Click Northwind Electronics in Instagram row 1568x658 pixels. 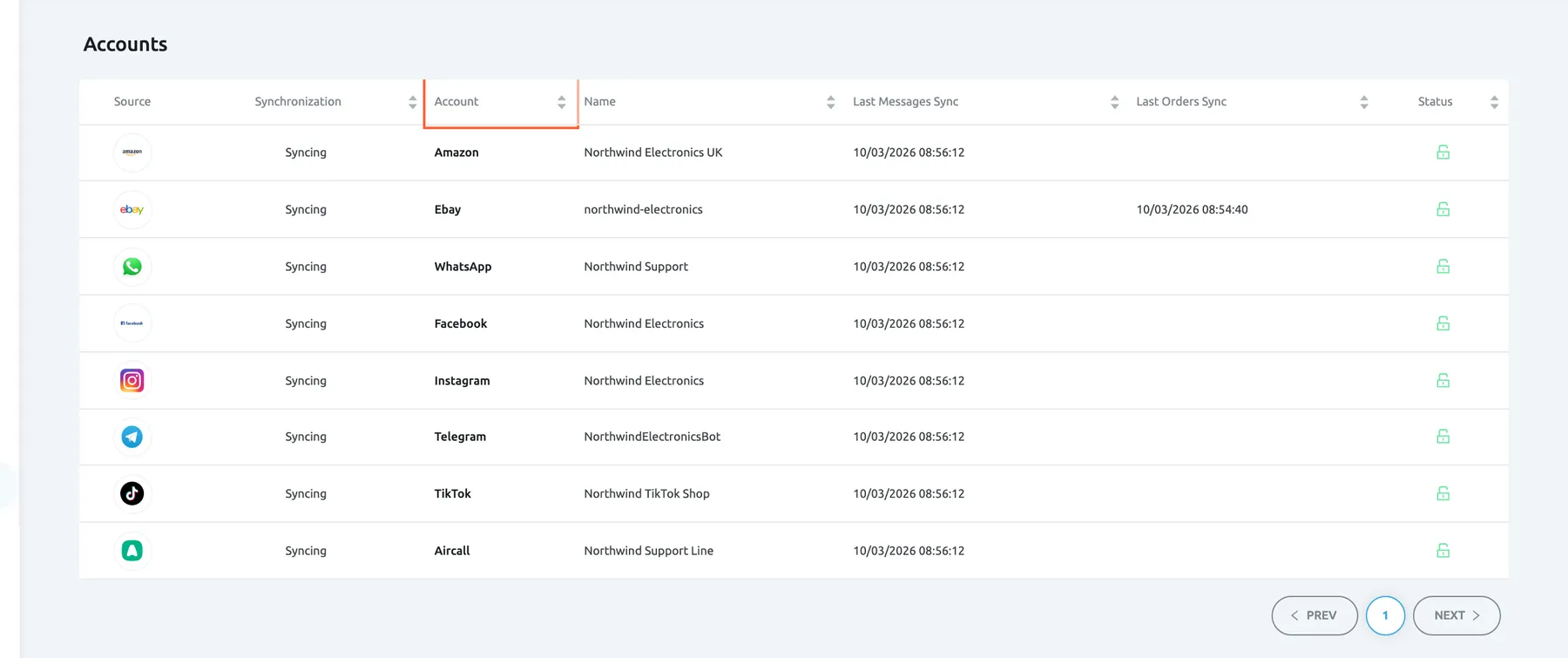(x=644, y=381)
